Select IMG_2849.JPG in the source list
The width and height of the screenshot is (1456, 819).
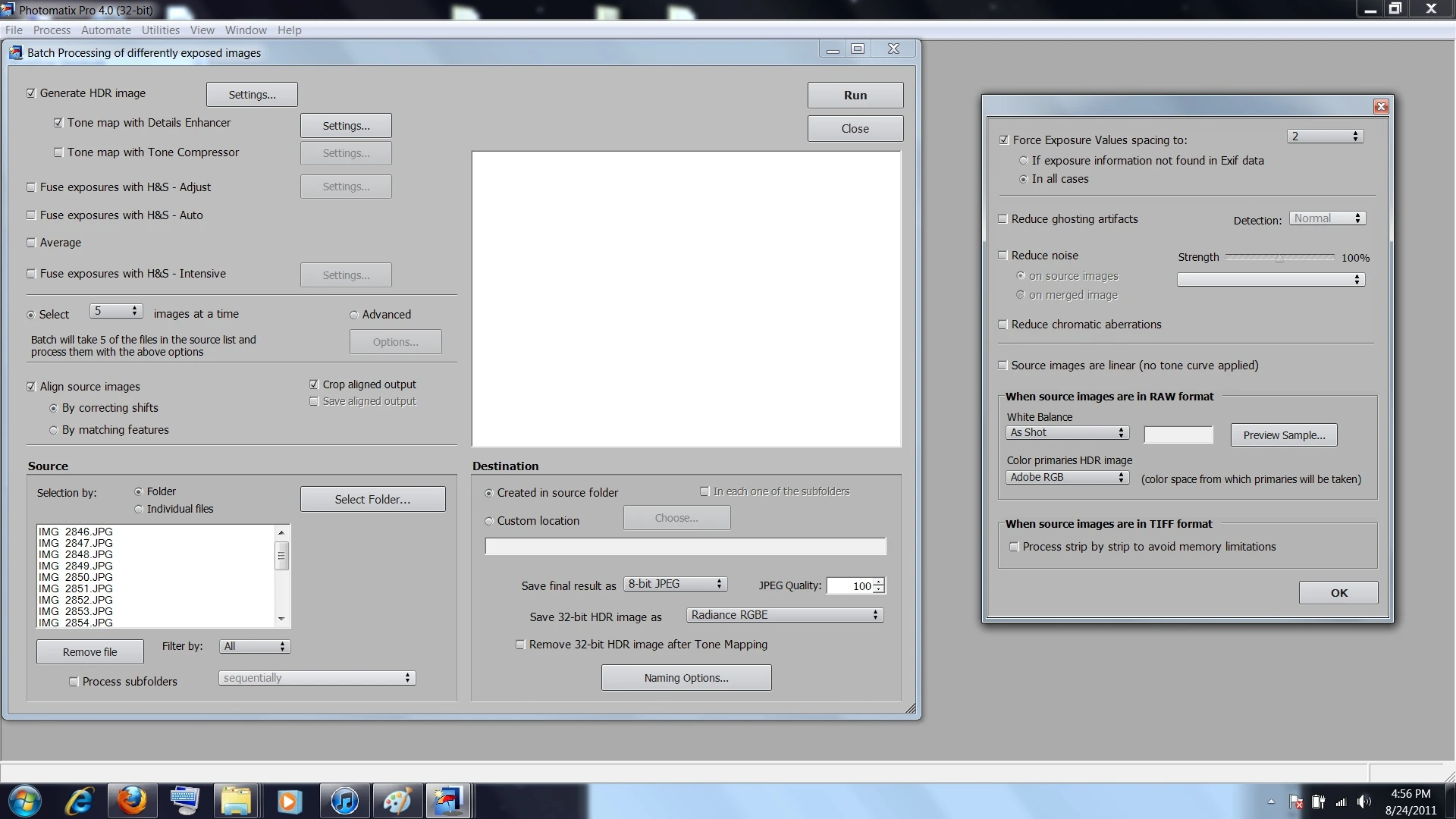[x=76, y=566]
